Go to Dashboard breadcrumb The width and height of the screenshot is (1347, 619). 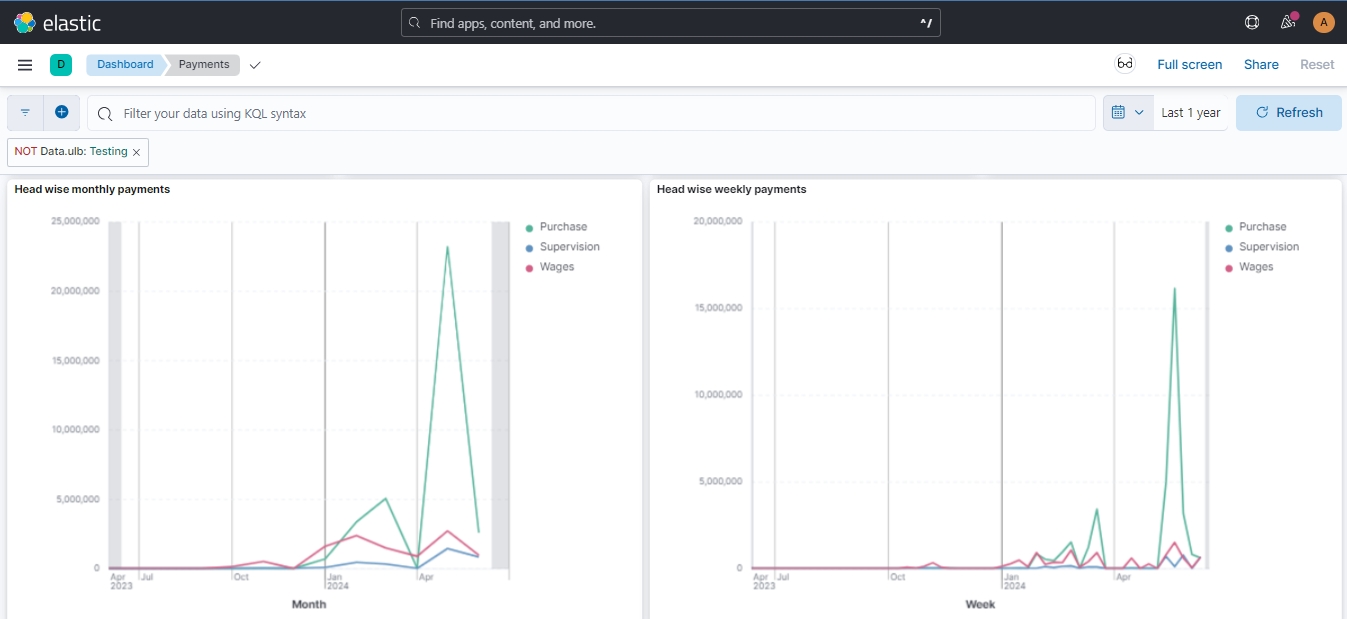point(125,65)
